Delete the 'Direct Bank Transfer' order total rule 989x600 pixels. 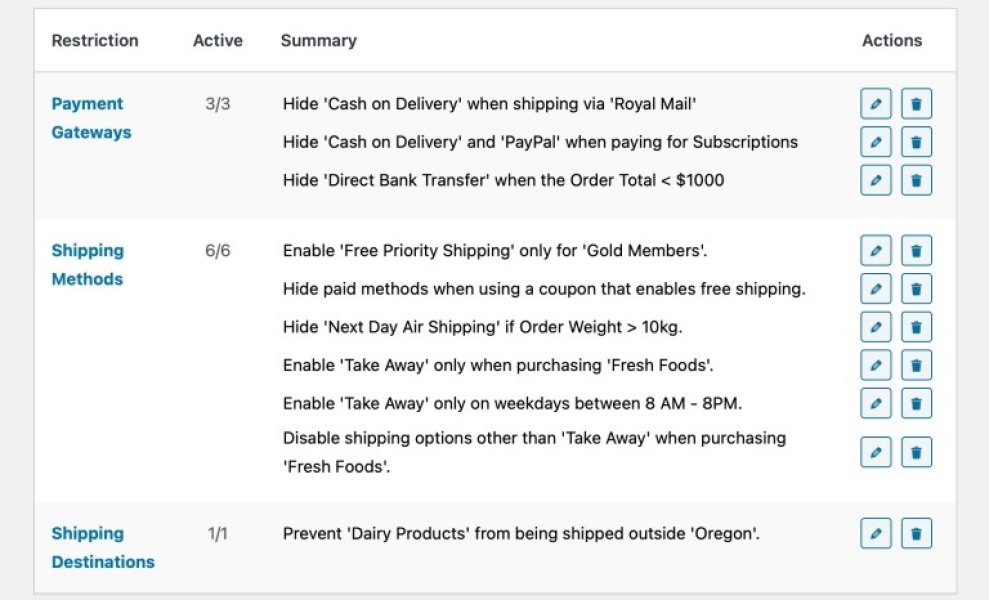tap(917, 181)
